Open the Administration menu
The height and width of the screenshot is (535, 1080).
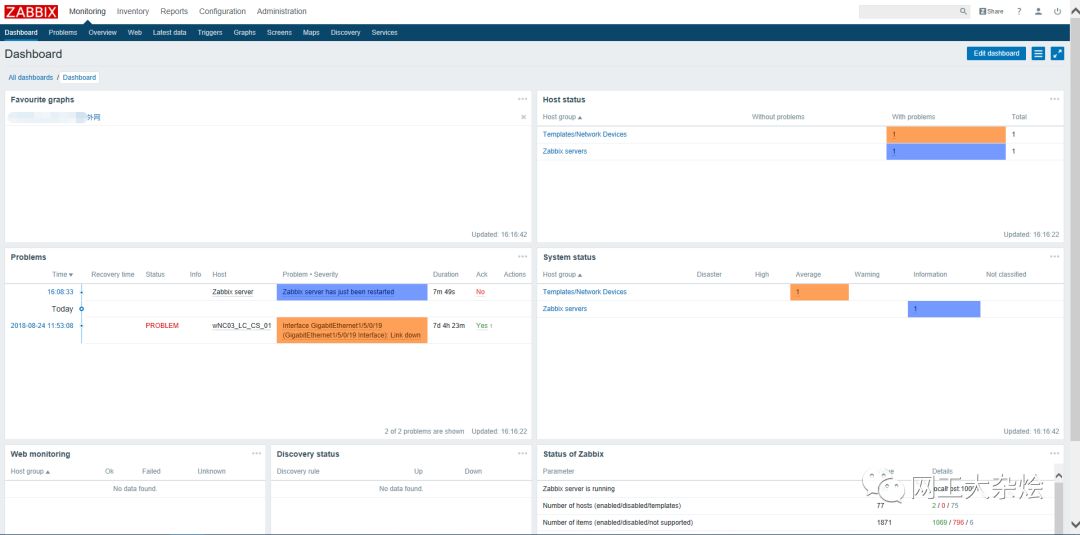(x=282, y=12)
